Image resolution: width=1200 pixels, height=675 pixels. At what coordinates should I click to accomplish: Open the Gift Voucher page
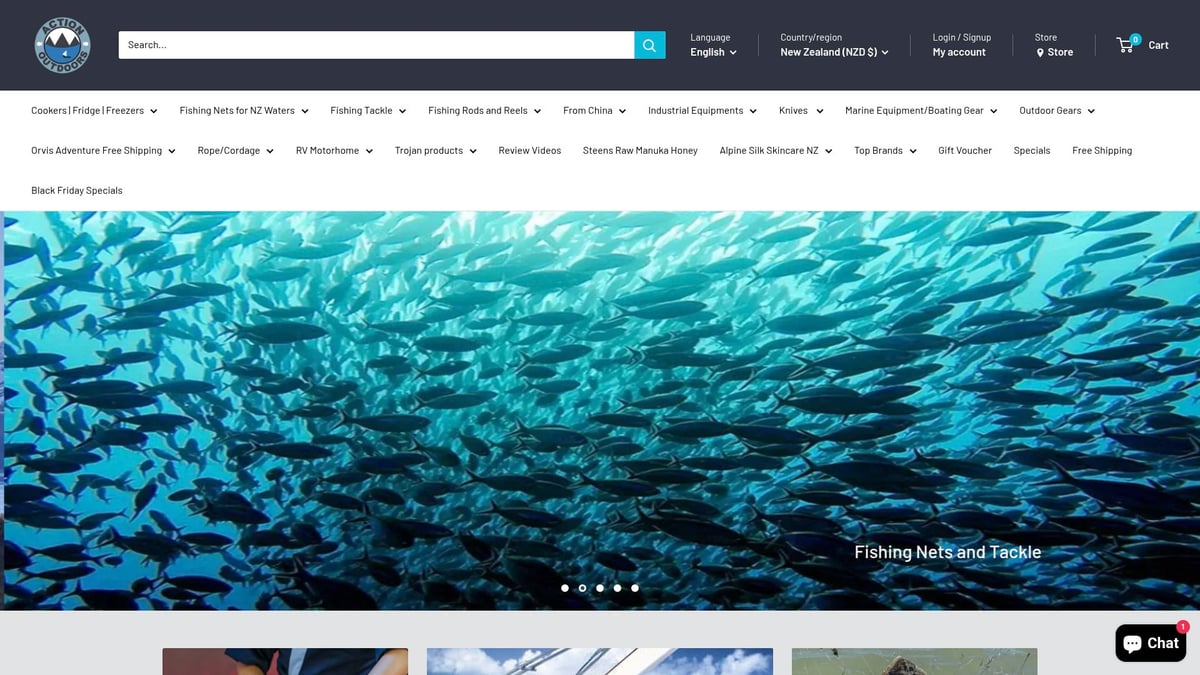pos(964,150)
